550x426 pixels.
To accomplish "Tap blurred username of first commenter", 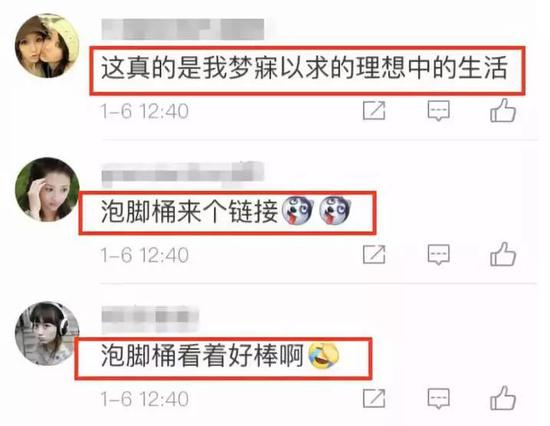I will tap(183, 29).
